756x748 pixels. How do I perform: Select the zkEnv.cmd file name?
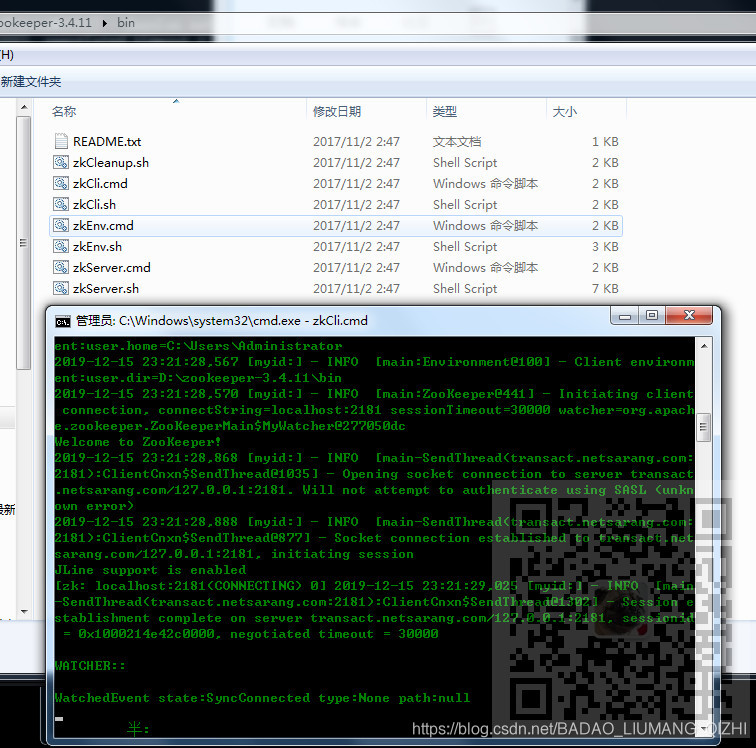(x=103, y=226)
